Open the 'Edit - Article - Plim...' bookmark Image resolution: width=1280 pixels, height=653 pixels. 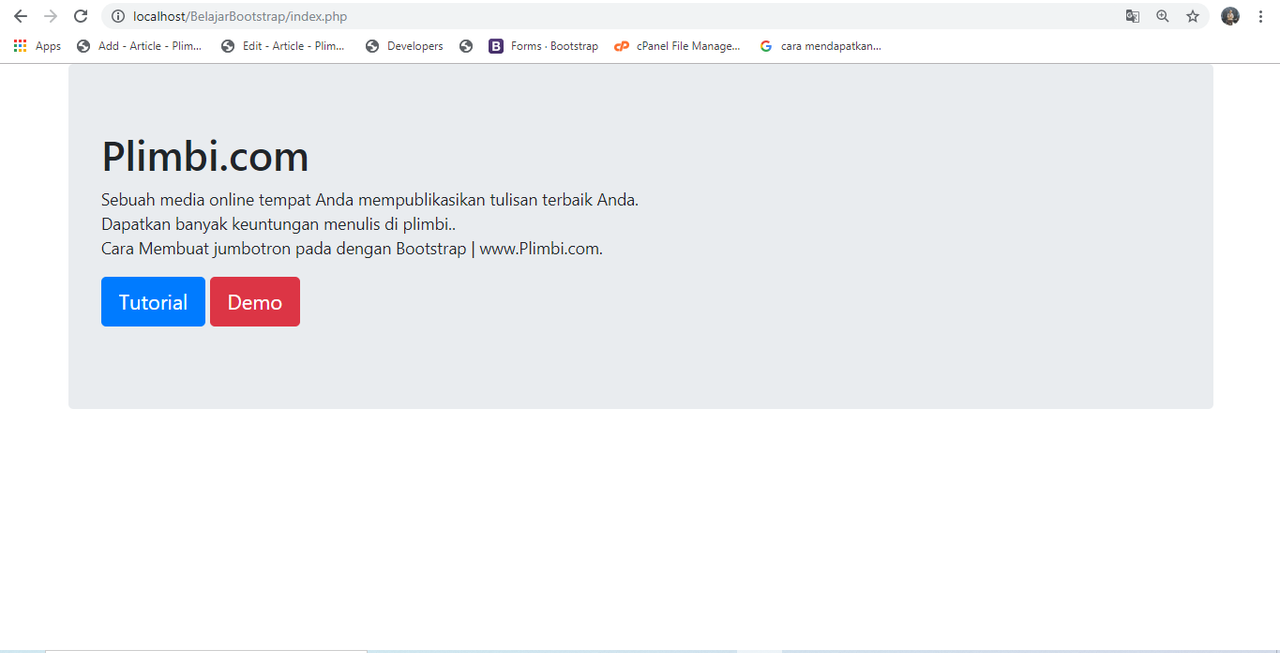(283, 46)
